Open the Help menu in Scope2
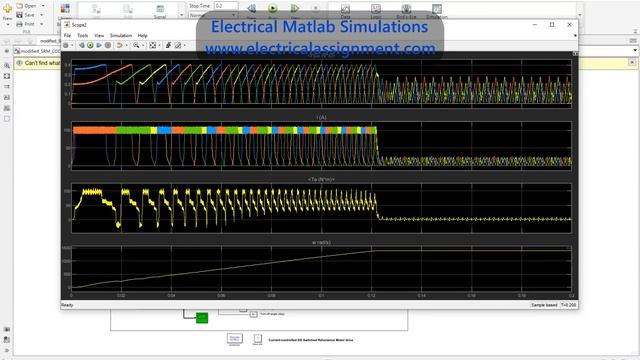 [x=142, y=36]
